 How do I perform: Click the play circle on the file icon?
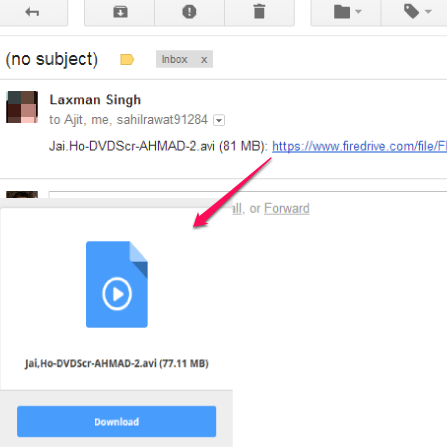coord(117,294)
